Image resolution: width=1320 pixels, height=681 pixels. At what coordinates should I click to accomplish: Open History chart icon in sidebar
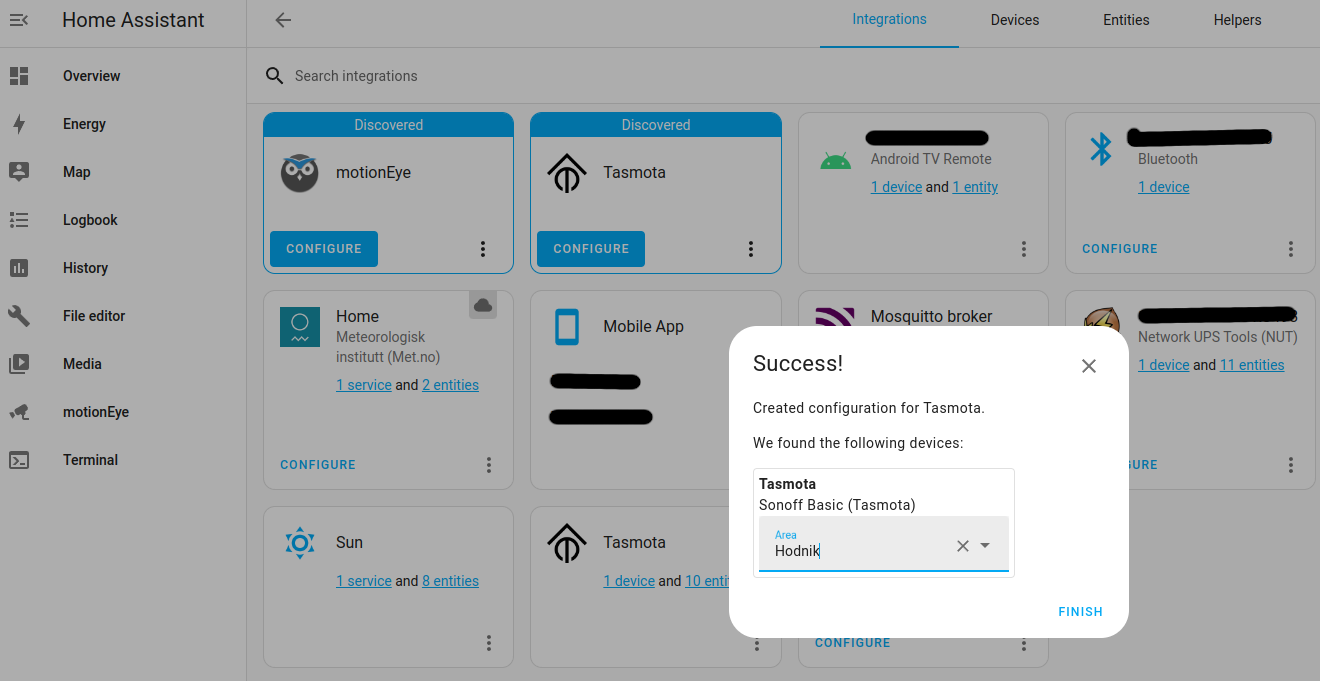(x=19, y=268)
